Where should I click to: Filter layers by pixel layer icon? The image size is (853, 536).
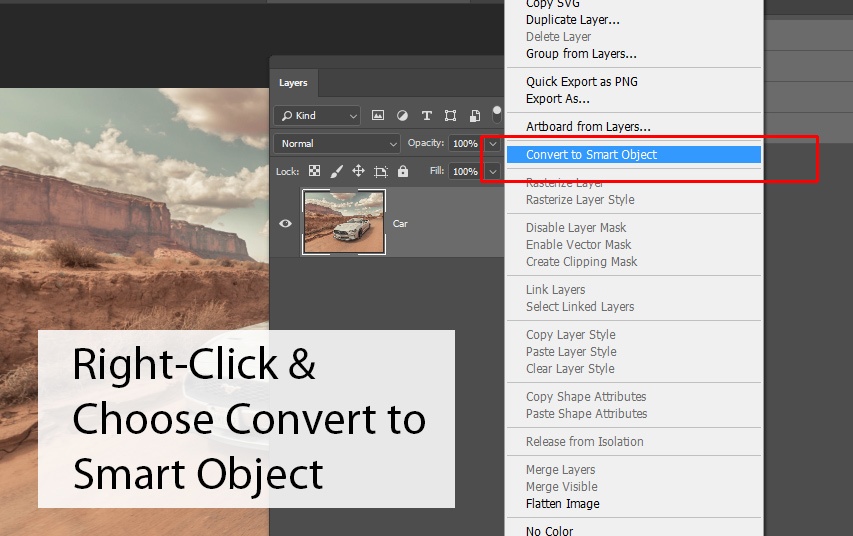378,116
